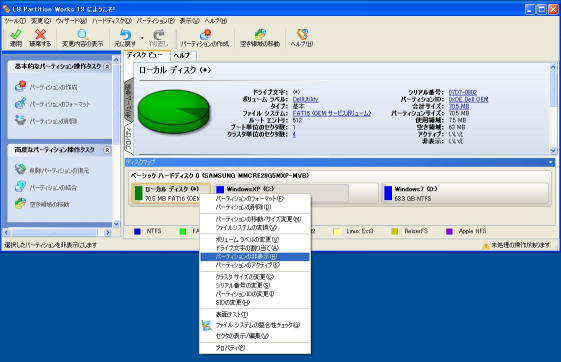This screenshot has height=362, width=561.
Task: Click 空き領域の移動 icon in advanced tasks panel
Action: tap(20, 204)
